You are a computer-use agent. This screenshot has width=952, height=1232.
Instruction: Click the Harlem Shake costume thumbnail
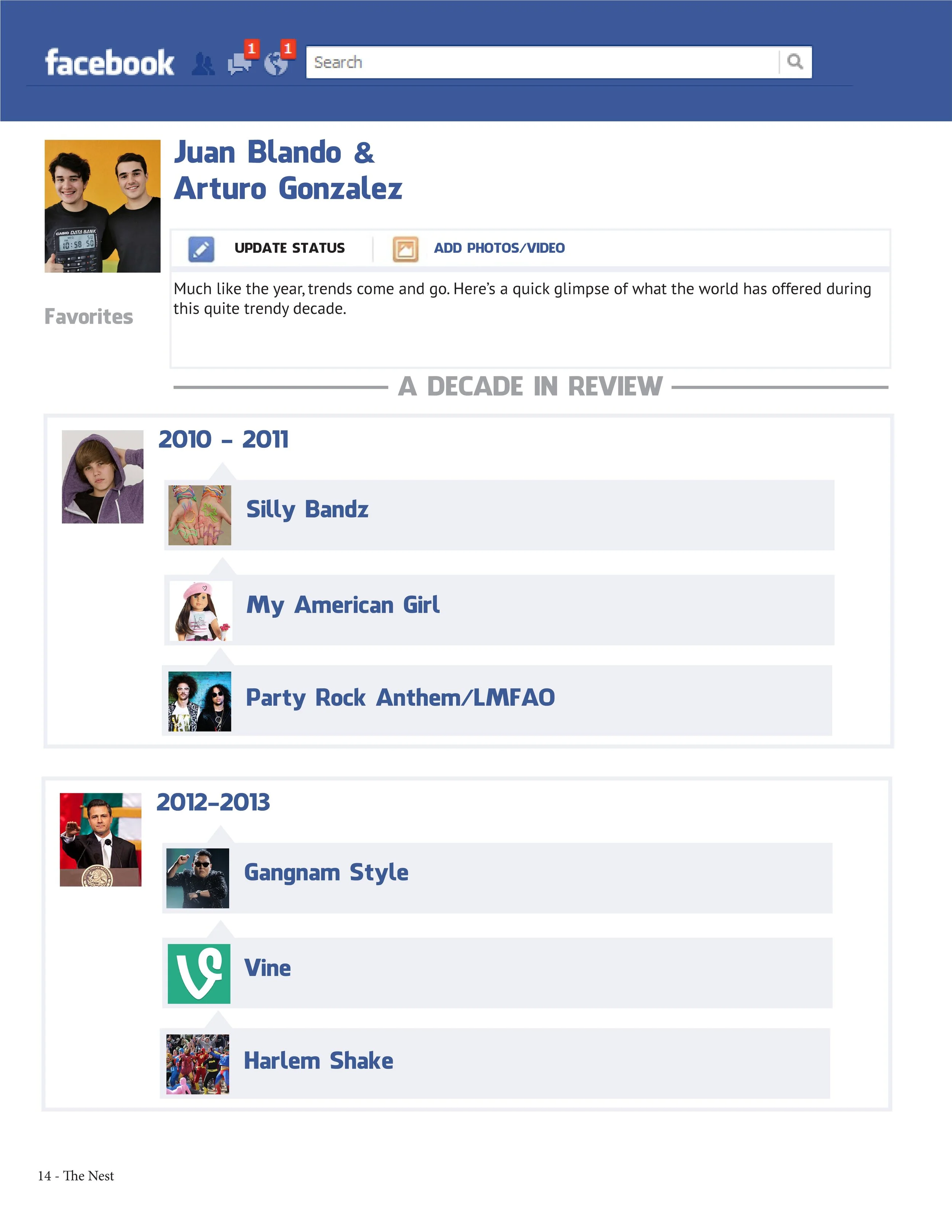coord(198,1064)
